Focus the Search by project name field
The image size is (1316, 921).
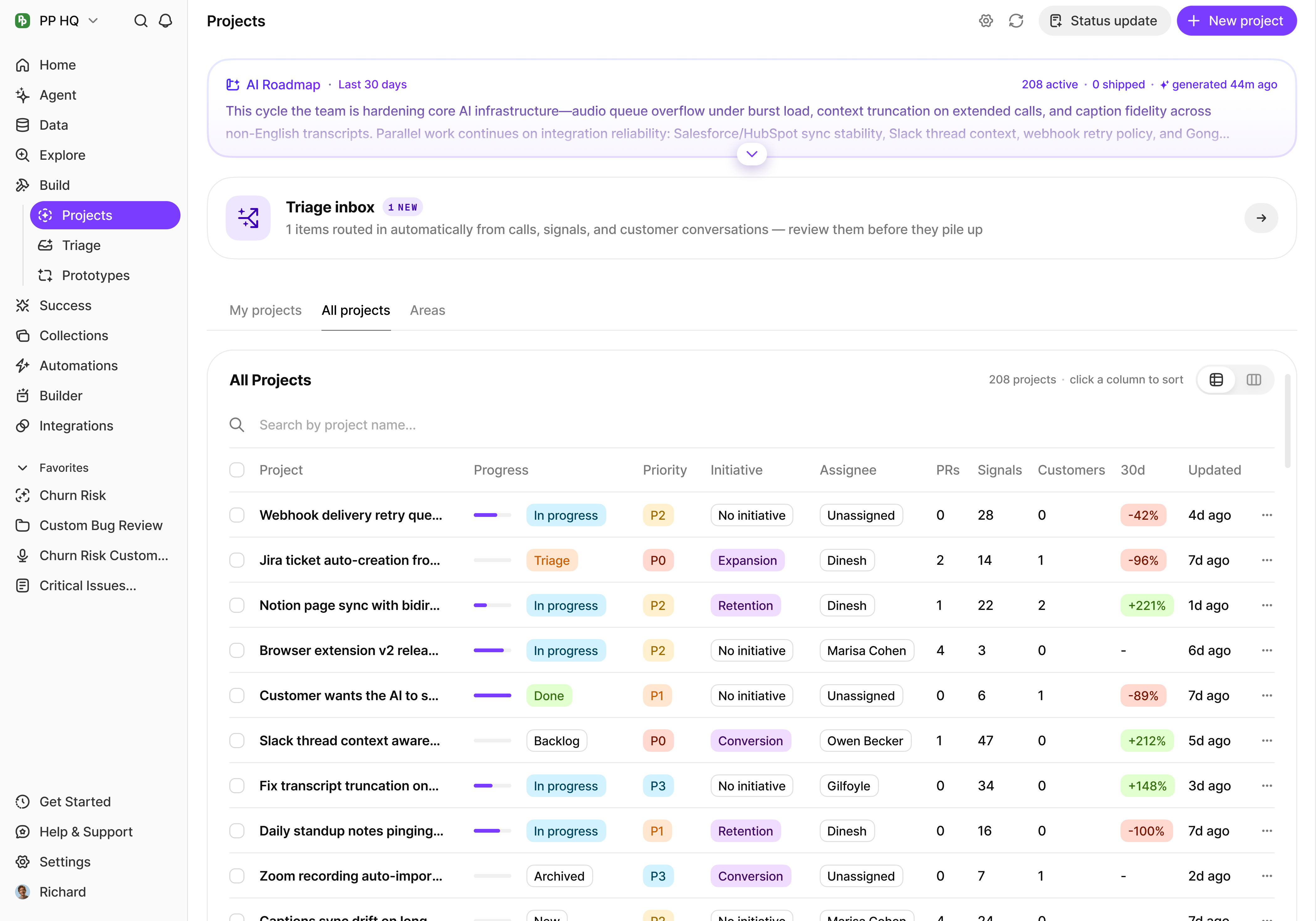coord(751,425)
